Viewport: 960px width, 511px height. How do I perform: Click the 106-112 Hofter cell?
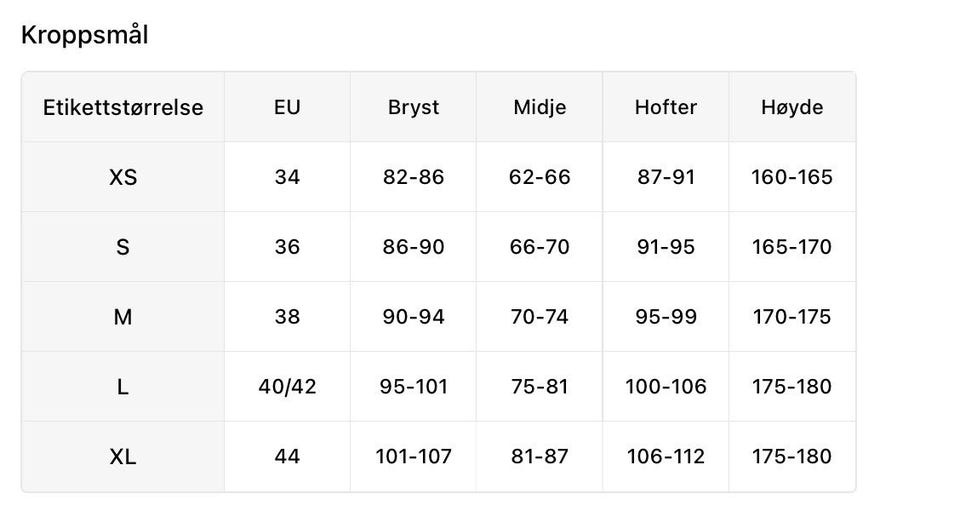coord(666,457)
